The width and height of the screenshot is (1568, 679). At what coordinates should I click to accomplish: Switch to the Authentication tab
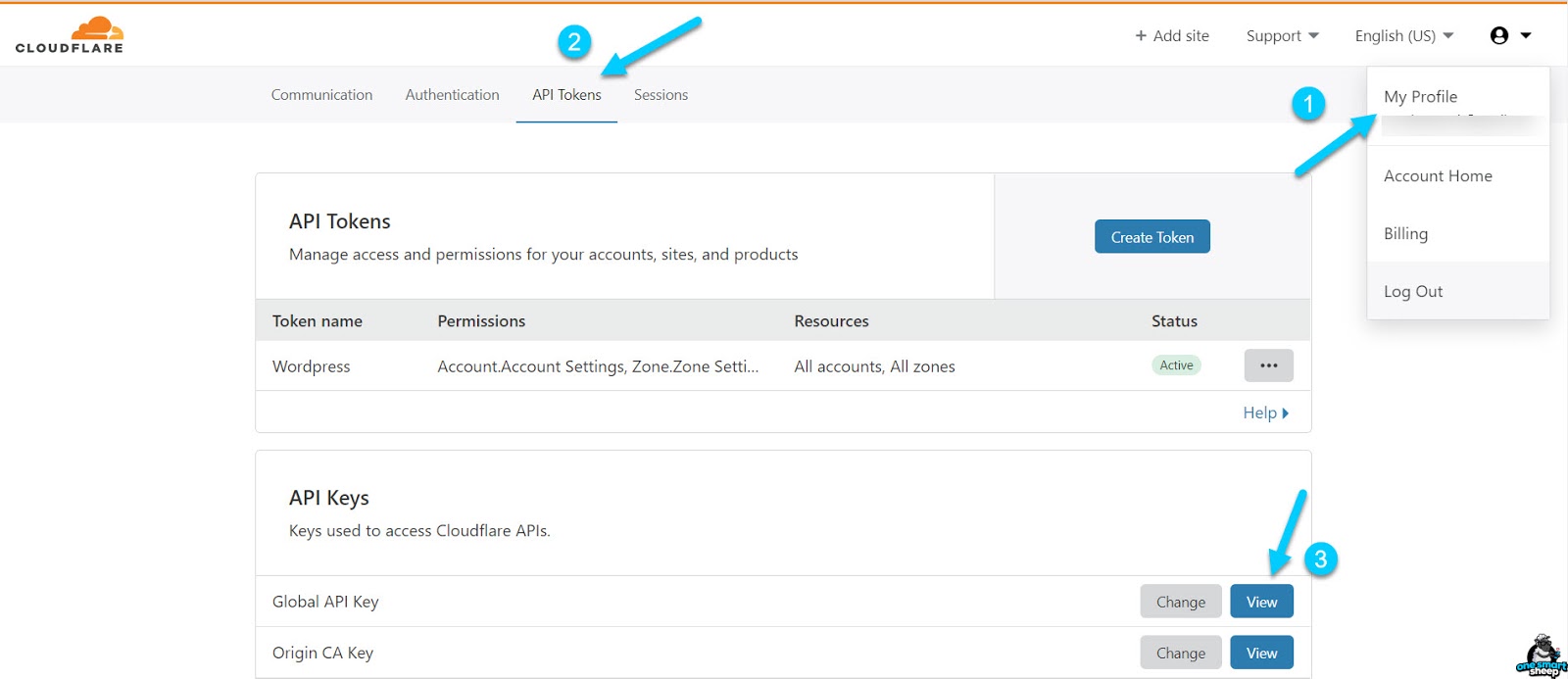452,95
